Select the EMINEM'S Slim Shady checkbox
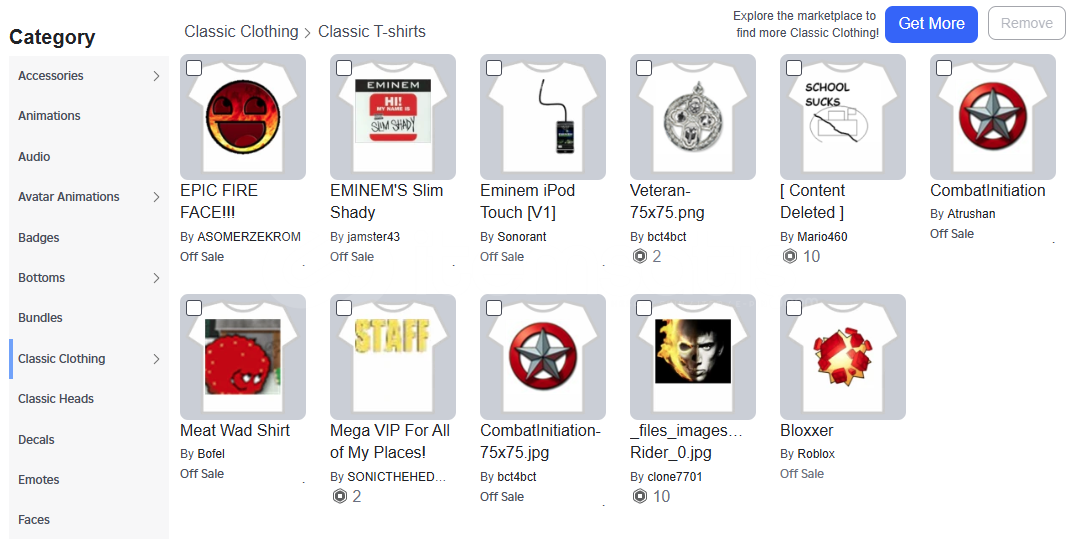The height and width of the screenshot is (539, 1081). [x=344, y=68]
